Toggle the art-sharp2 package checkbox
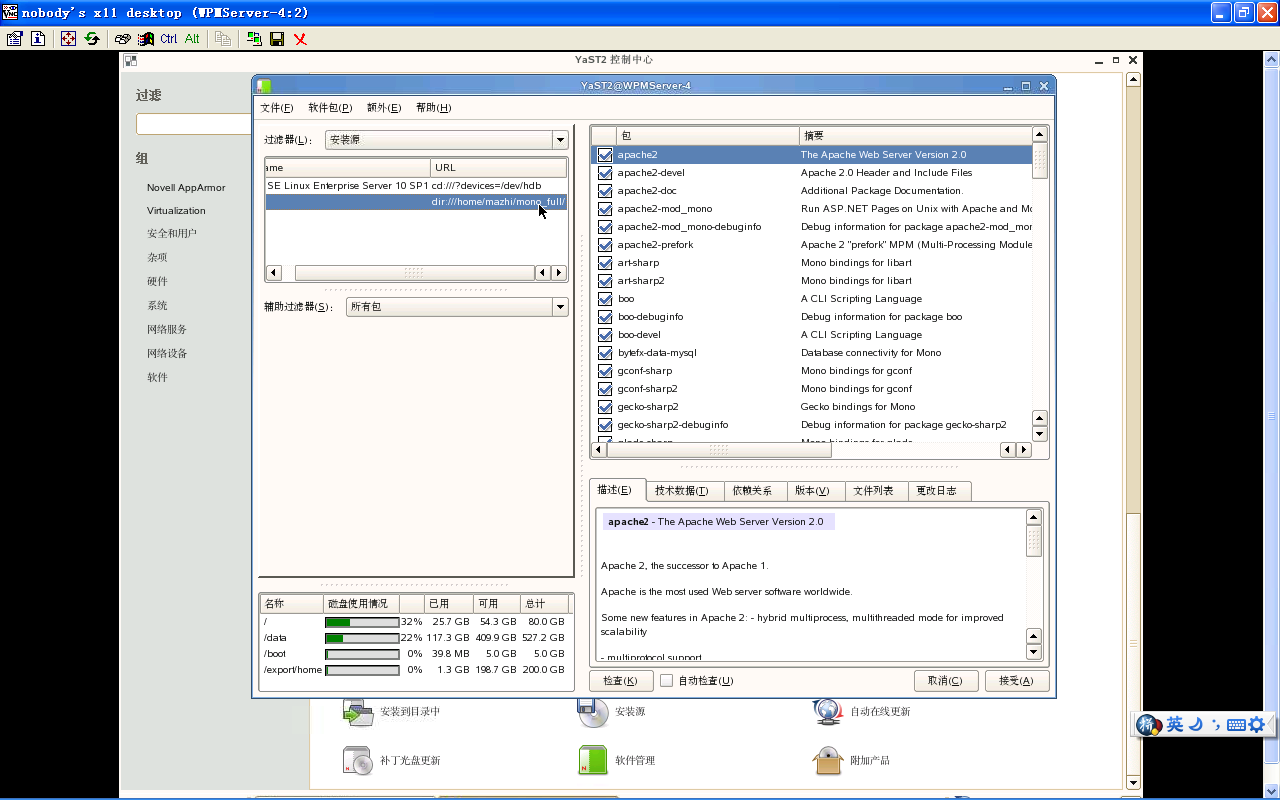 [x=605, y=281]
